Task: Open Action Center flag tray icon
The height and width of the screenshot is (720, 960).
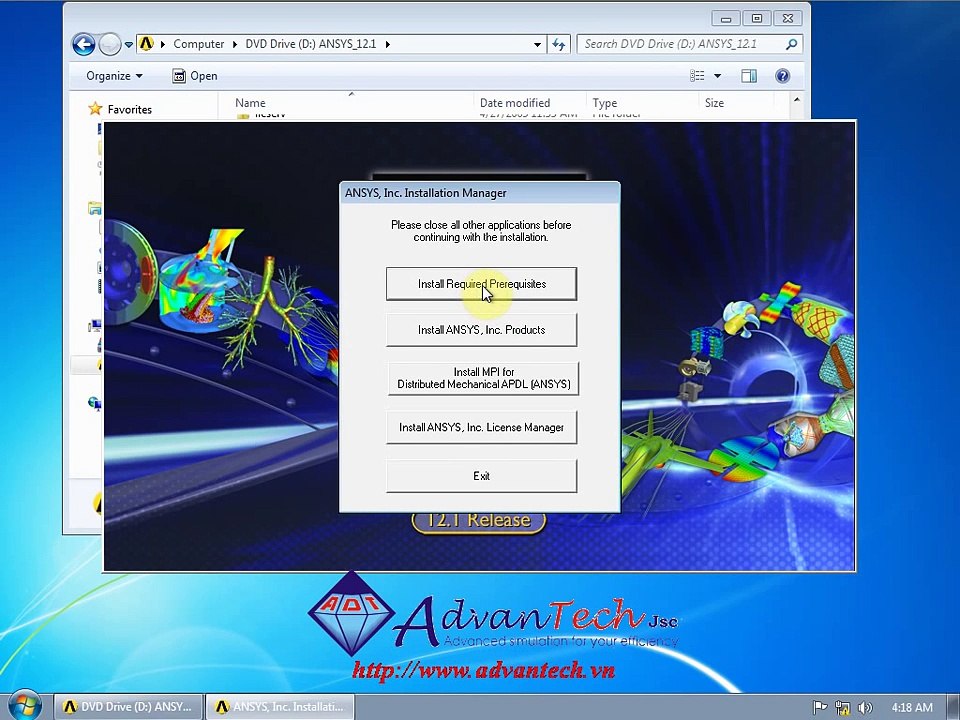Action: pyautogui.click(x=820, y=707)
